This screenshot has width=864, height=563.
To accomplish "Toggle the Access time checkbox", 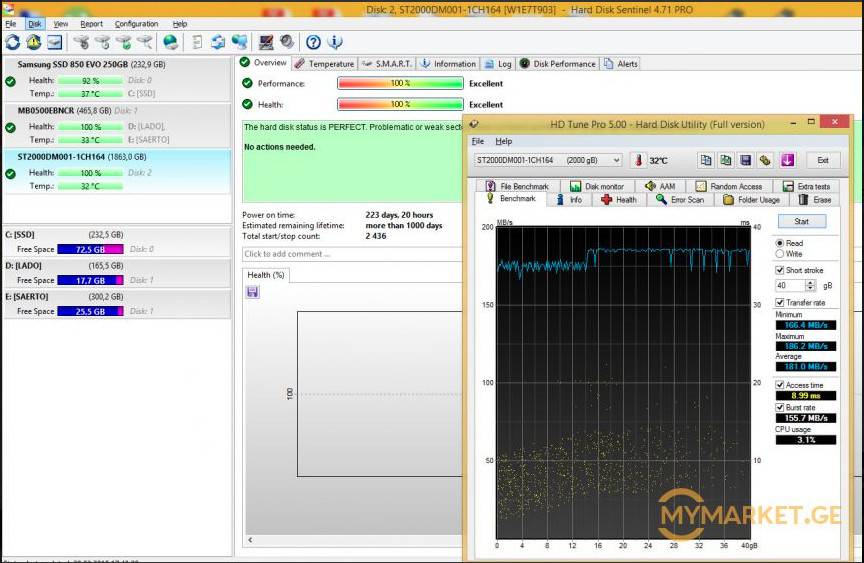I will point(779,385).
